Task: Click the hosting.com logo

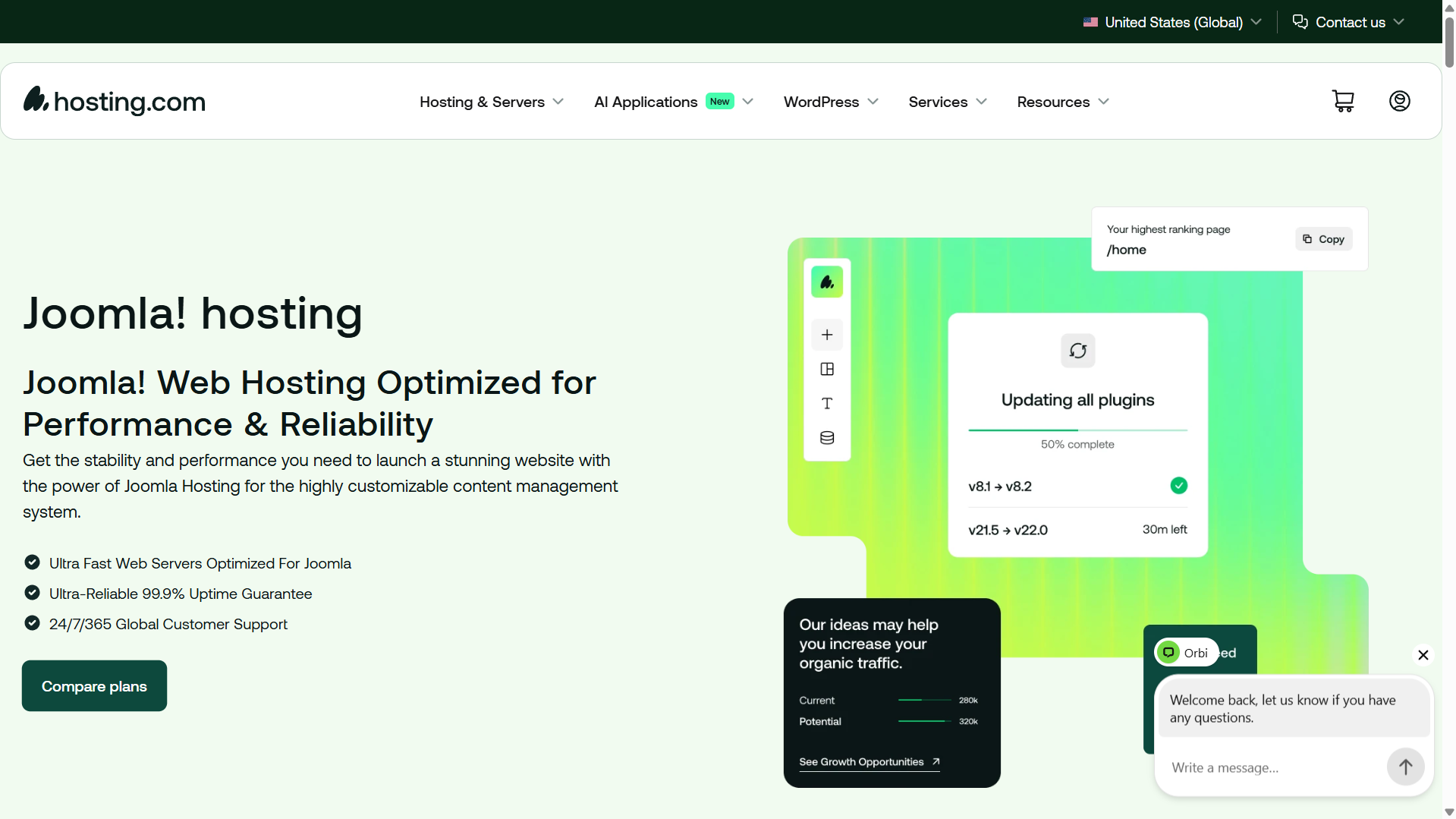Action: point(115,101)
